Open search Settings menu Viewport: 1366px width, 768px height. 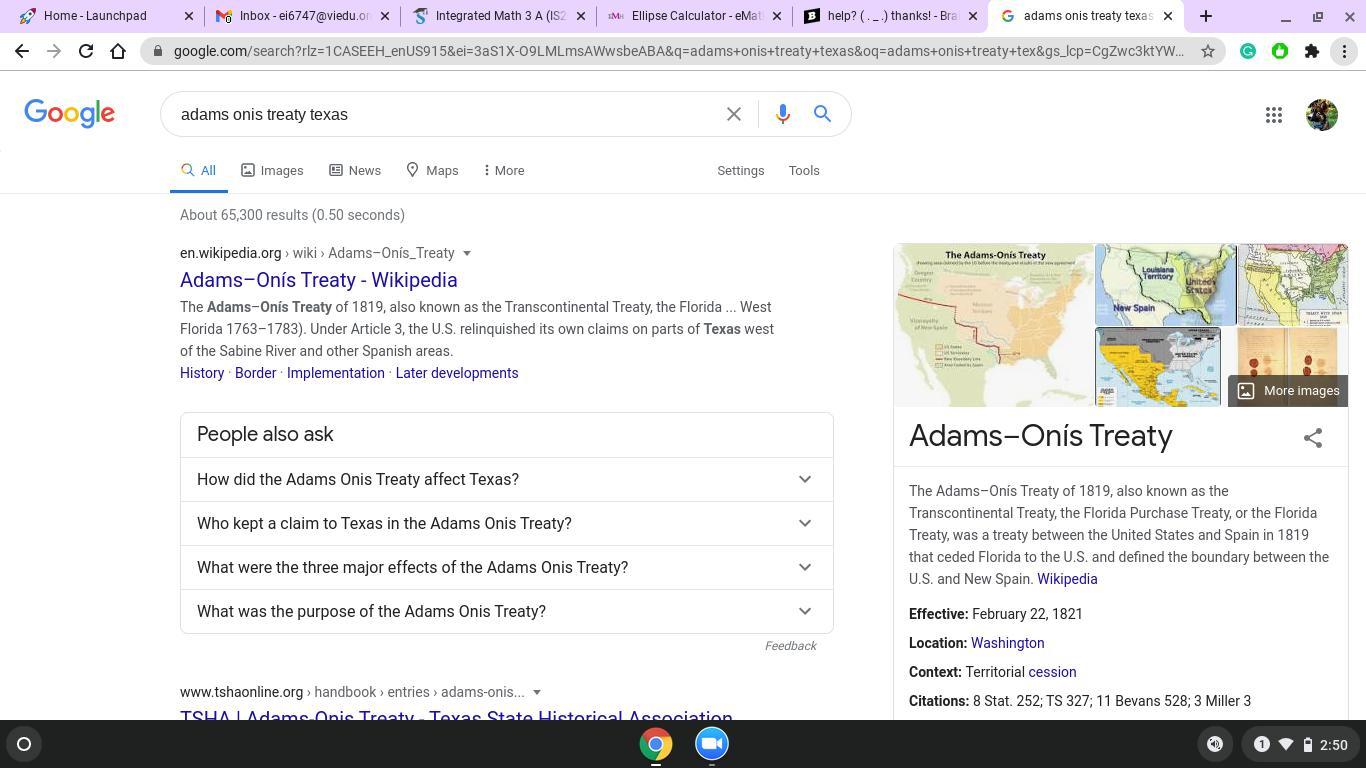[x=740, y=170]
